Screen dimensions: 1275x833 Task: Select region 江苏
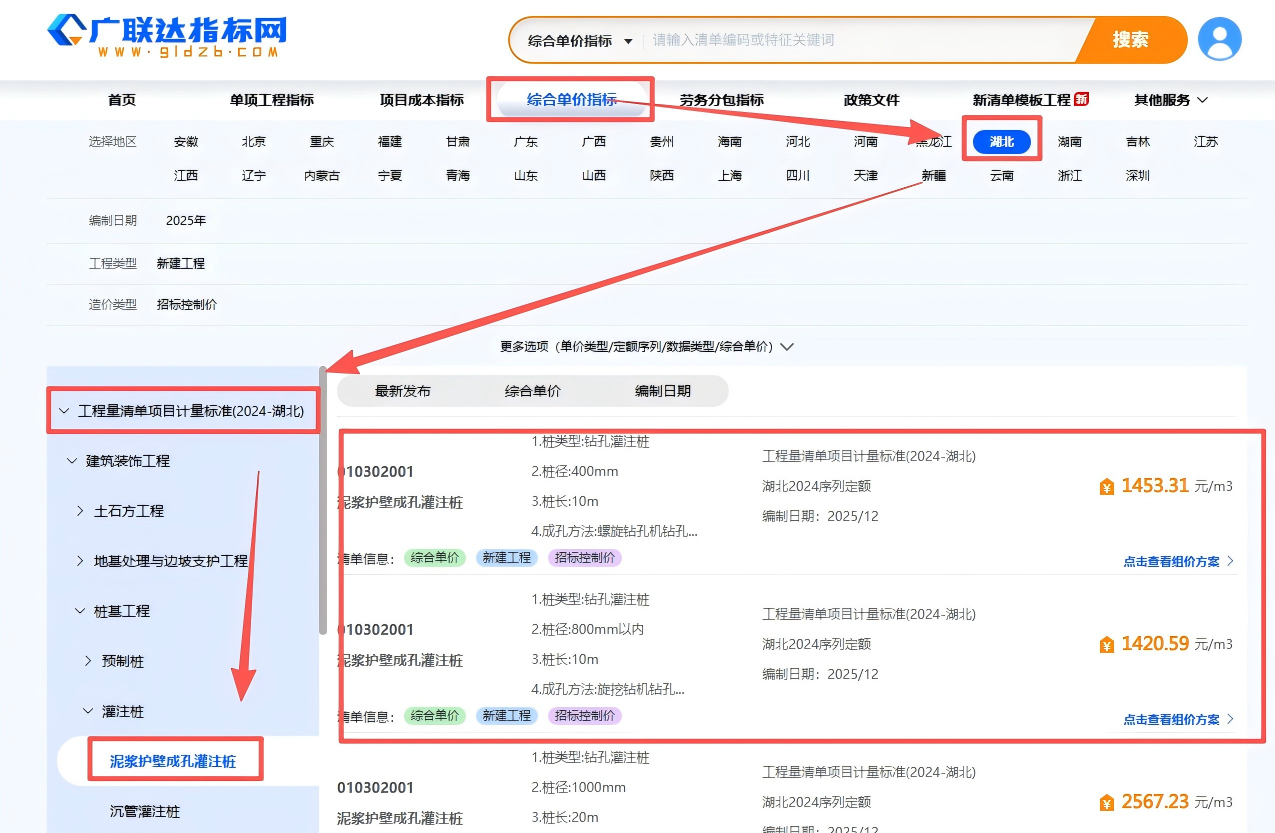pyautogui.click(x=1206, y=142)
